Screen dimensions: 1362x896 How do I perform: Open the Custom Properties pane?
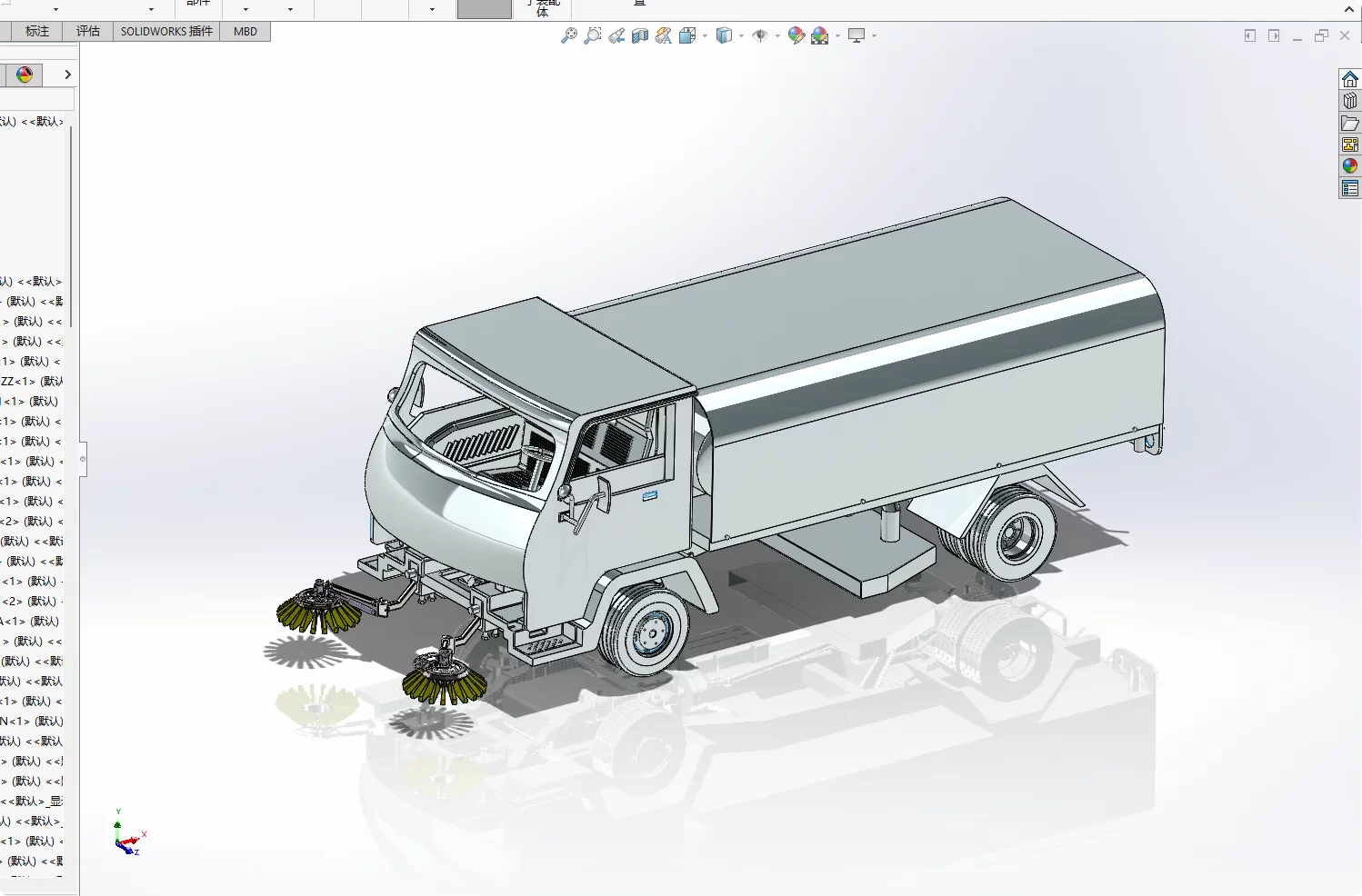[1350, 188]
